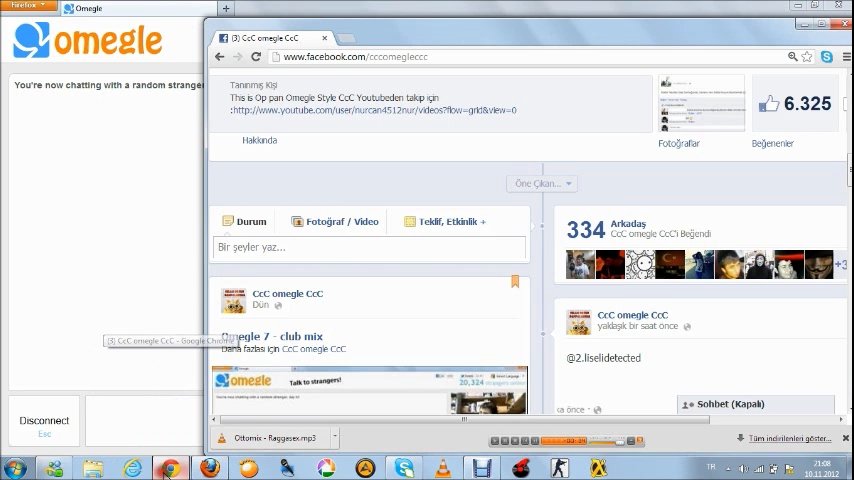Click the bookmark ribbon on the post
This screenshot has height=480, width=854.
(515, 281)
